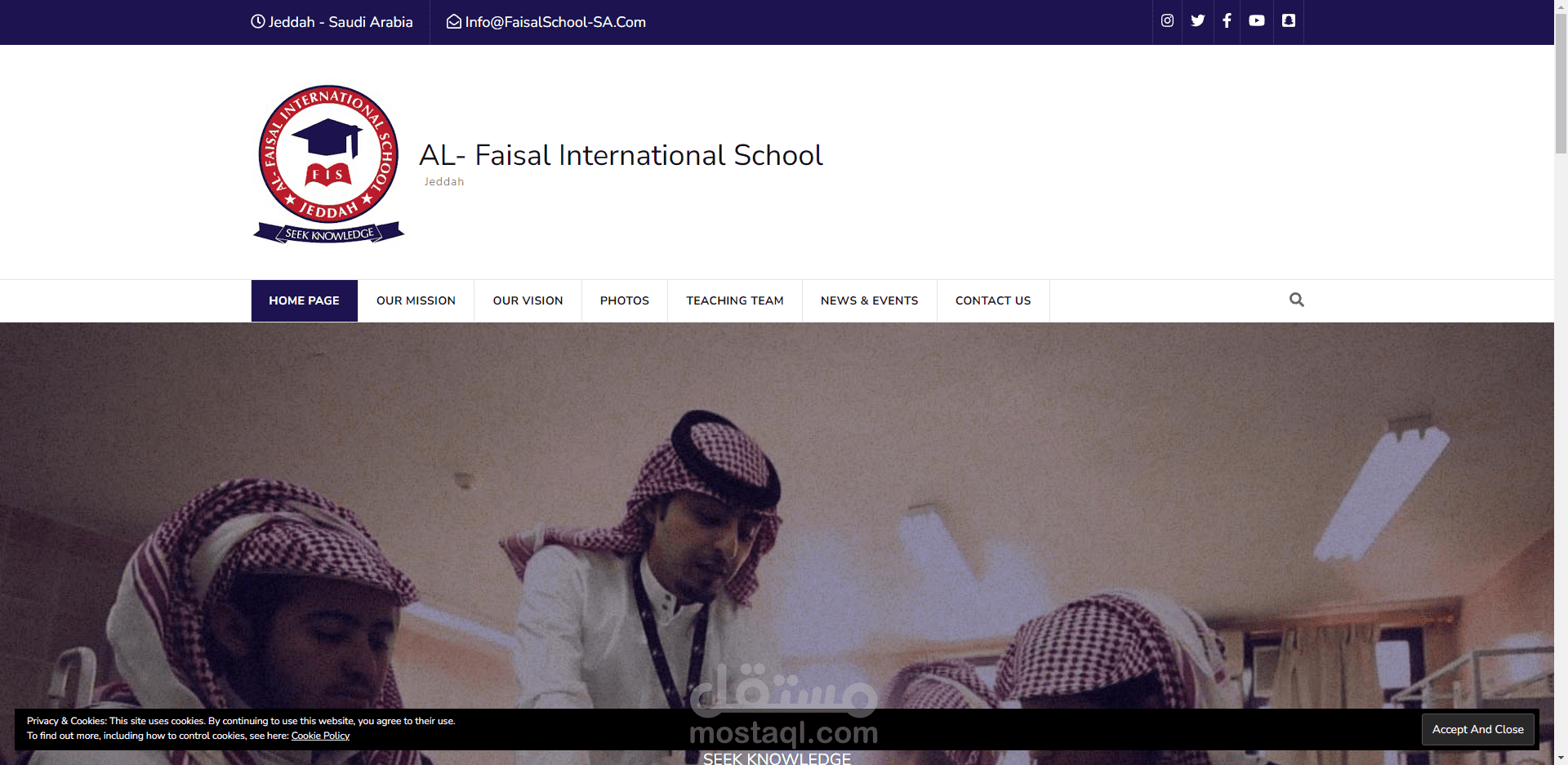Click the Jeddah tagline under site title
1568x765 pixels.
[x=444, y=181]
